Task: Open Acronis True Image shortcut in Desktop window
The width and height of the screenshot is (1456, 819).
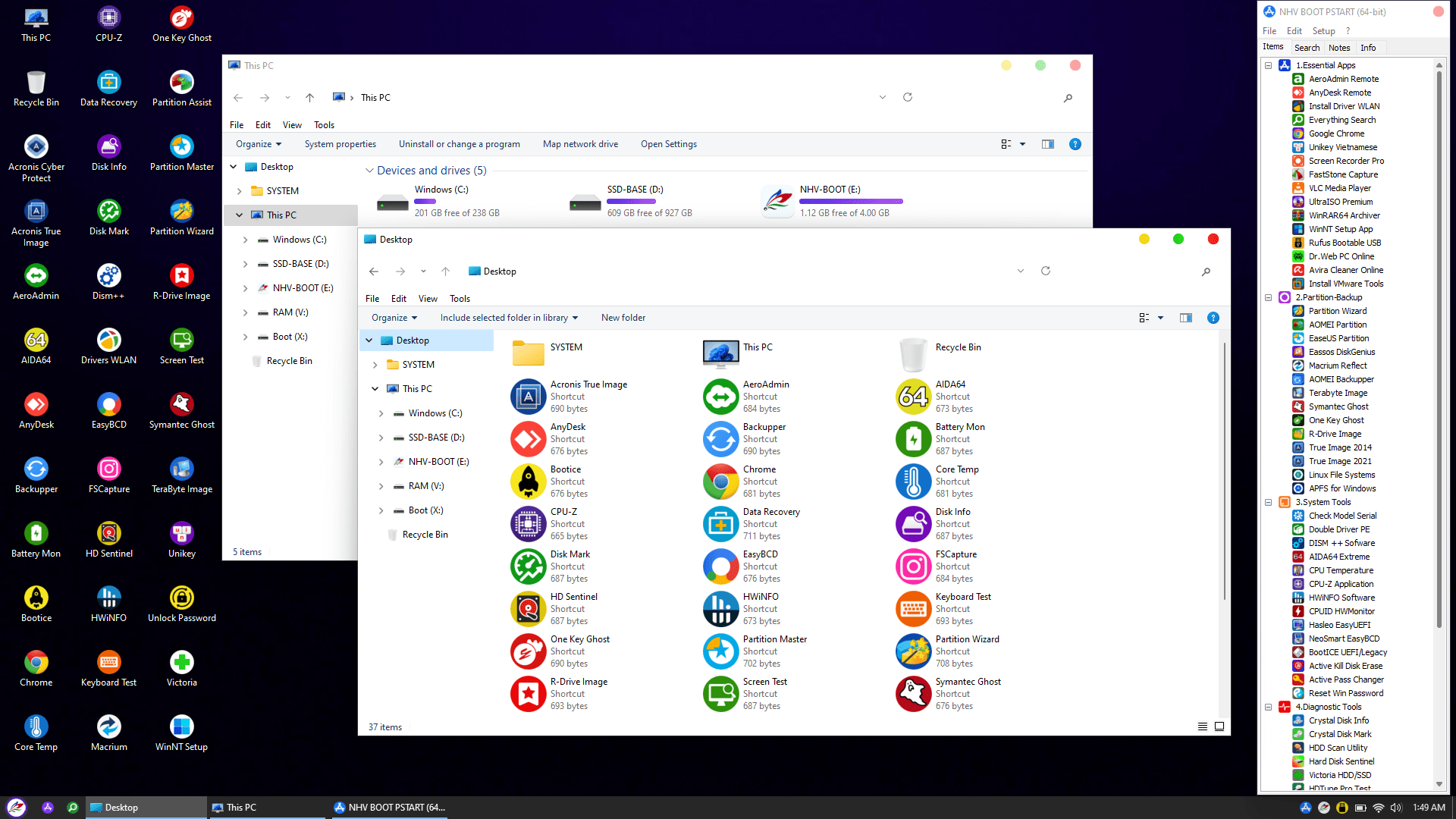Action: point(570,397)
